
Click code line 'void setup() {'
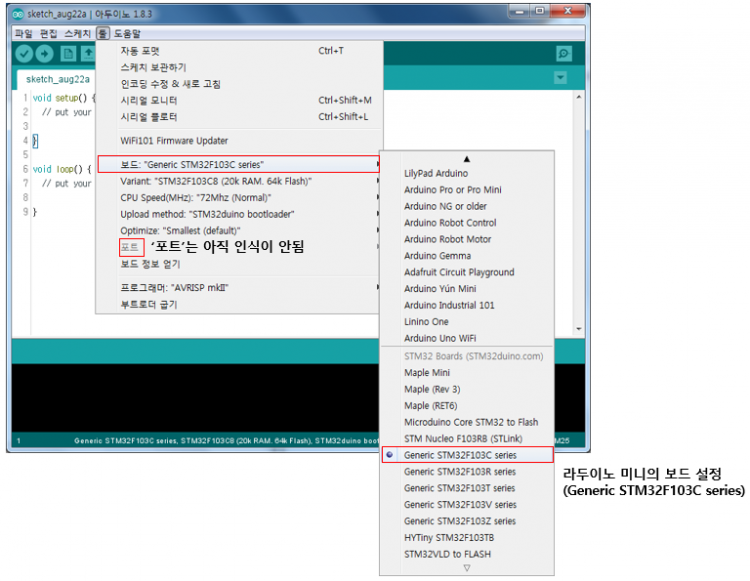(x=64, y=98)
